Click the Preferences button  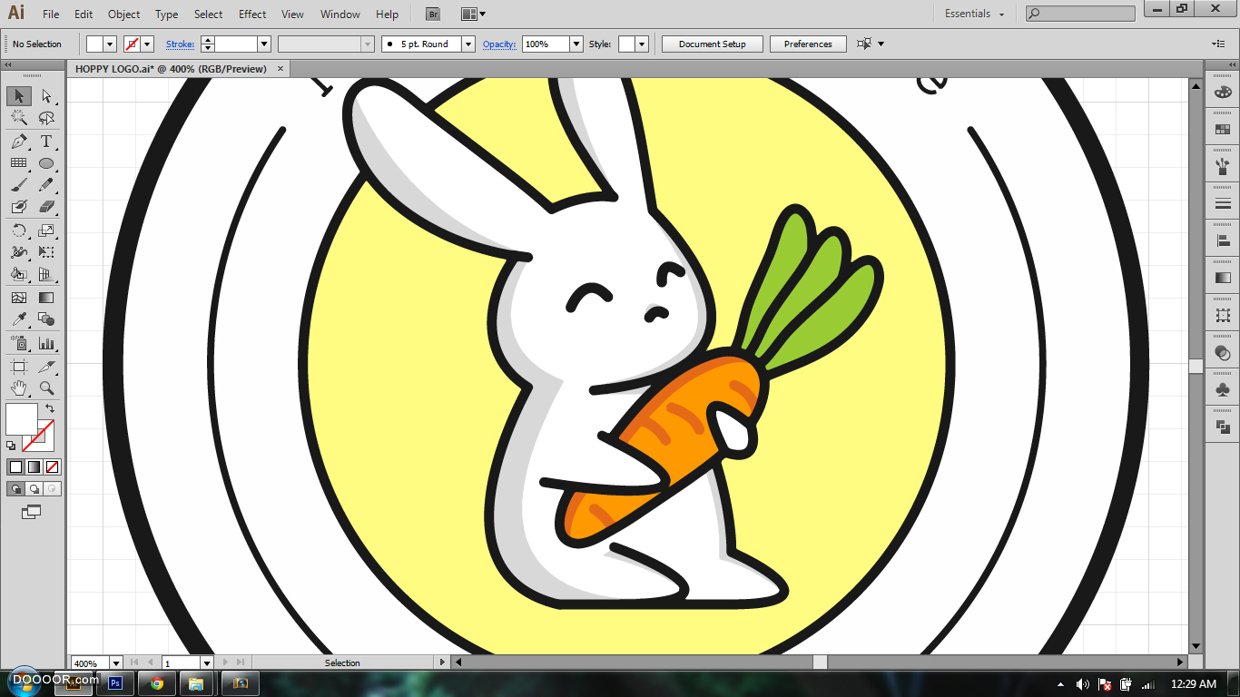pyautogui.click(x=808, y=44)
